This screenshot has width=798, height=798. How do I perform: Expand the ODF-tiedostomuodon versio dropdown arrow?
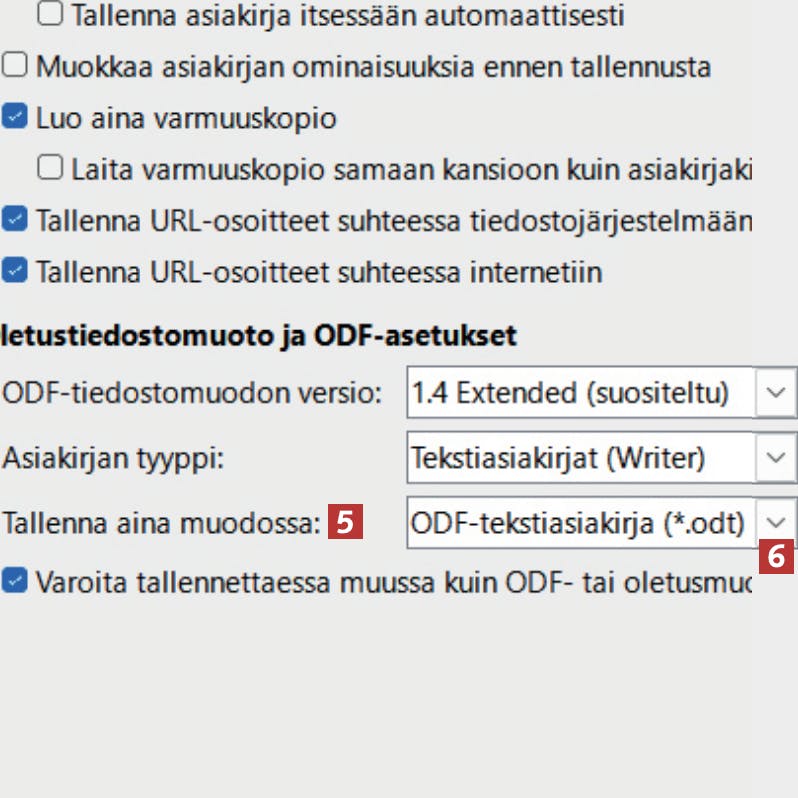pos(775,391)
